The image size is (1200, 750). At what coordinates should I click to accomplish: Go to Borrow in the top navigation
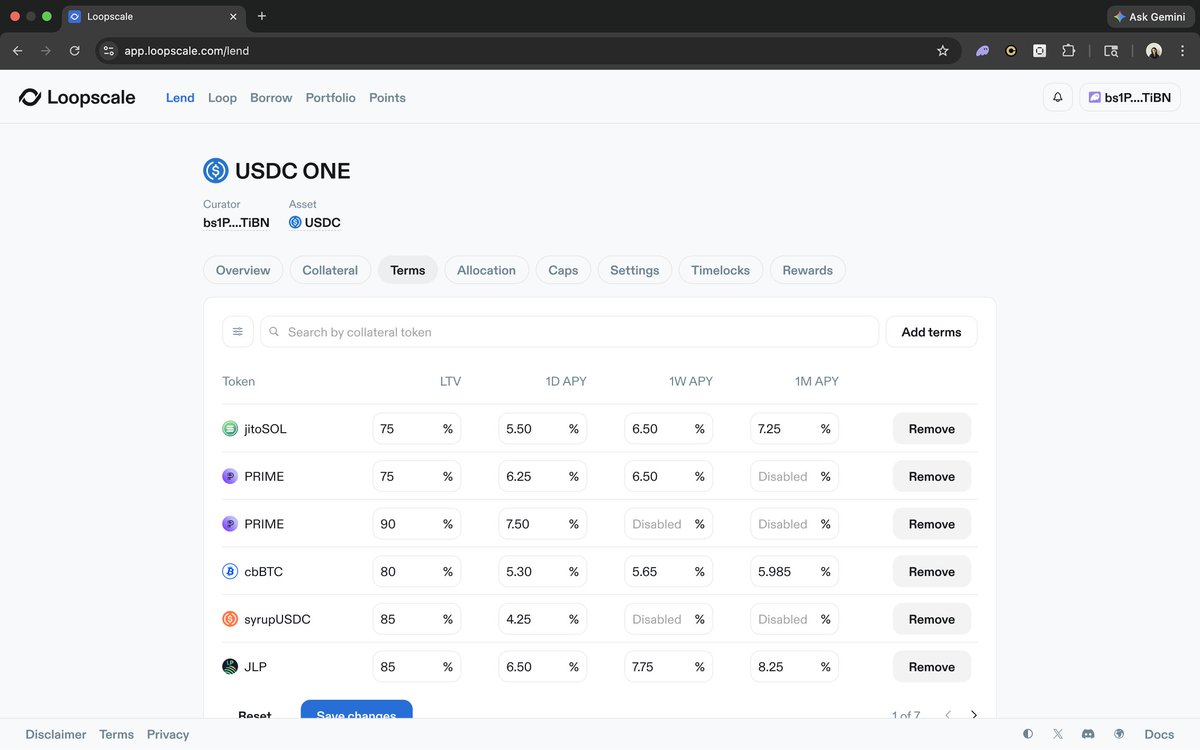point(271,98)
